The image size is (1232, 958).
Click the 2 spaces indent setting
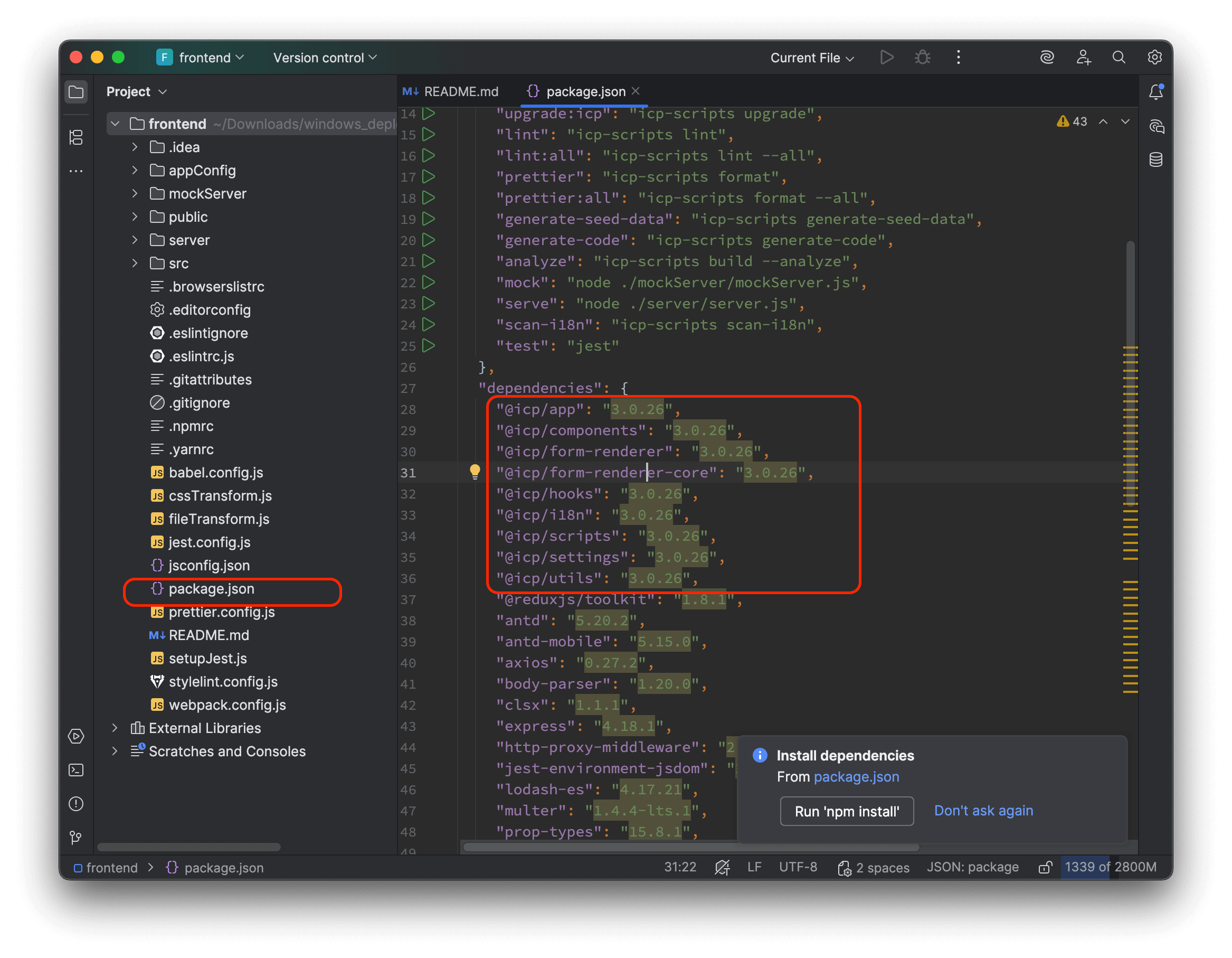pyautogui.click(x=873, y=867)
